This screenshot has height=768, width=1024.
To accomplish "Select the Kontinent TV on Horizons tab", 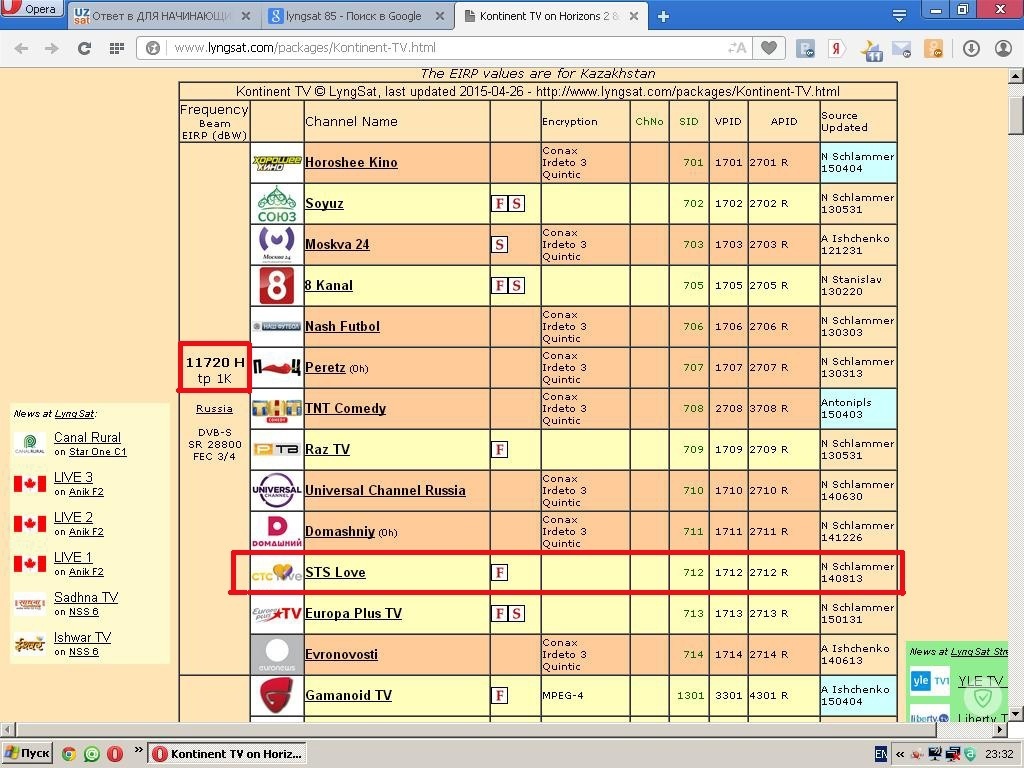I will [x=549, y=16].
